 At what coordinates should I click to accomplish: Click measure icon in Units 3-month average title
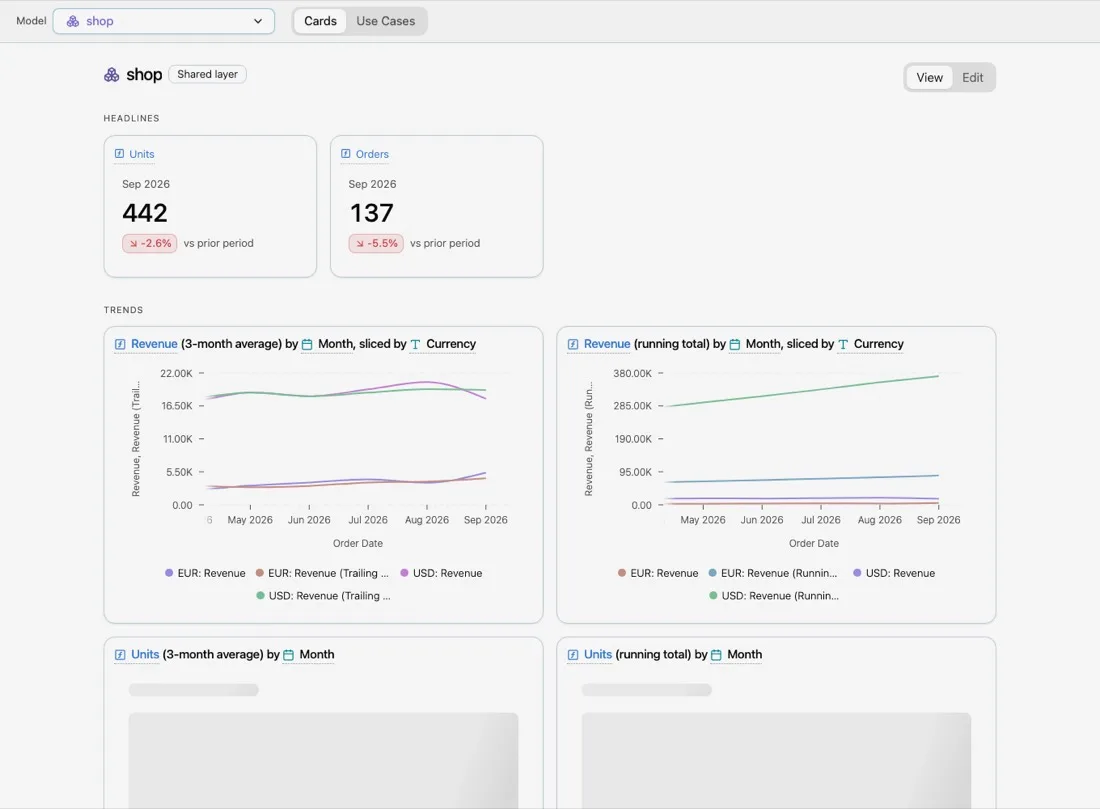[120, 655]
